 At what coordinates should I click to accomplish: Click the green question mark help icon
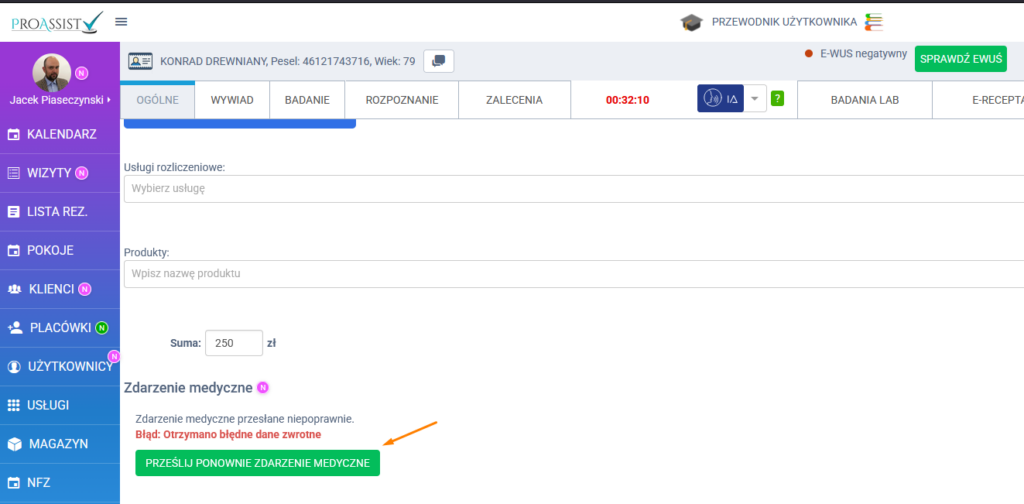[x=777, y=99]
